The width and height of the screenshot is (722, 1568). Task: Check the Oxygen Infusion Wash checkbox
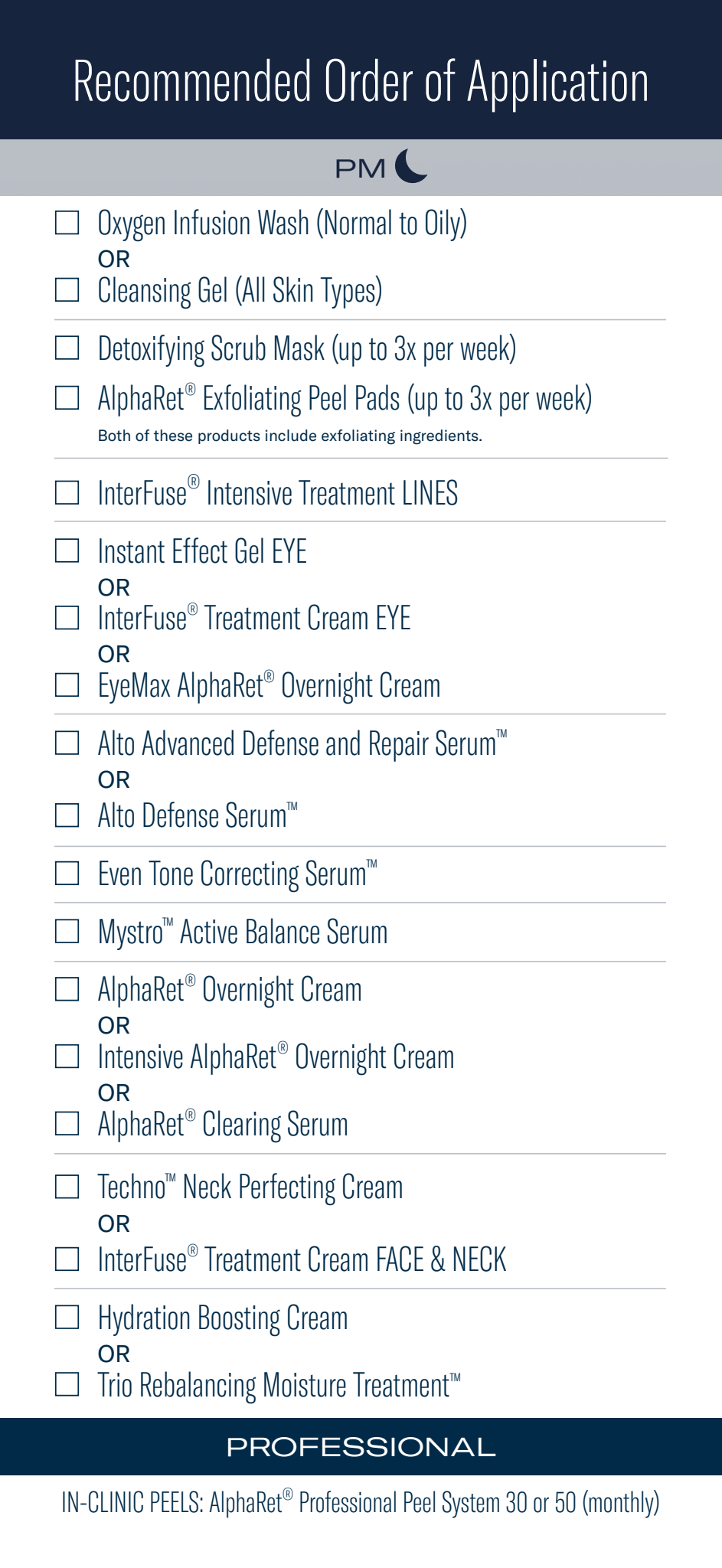tap(67, 224)
